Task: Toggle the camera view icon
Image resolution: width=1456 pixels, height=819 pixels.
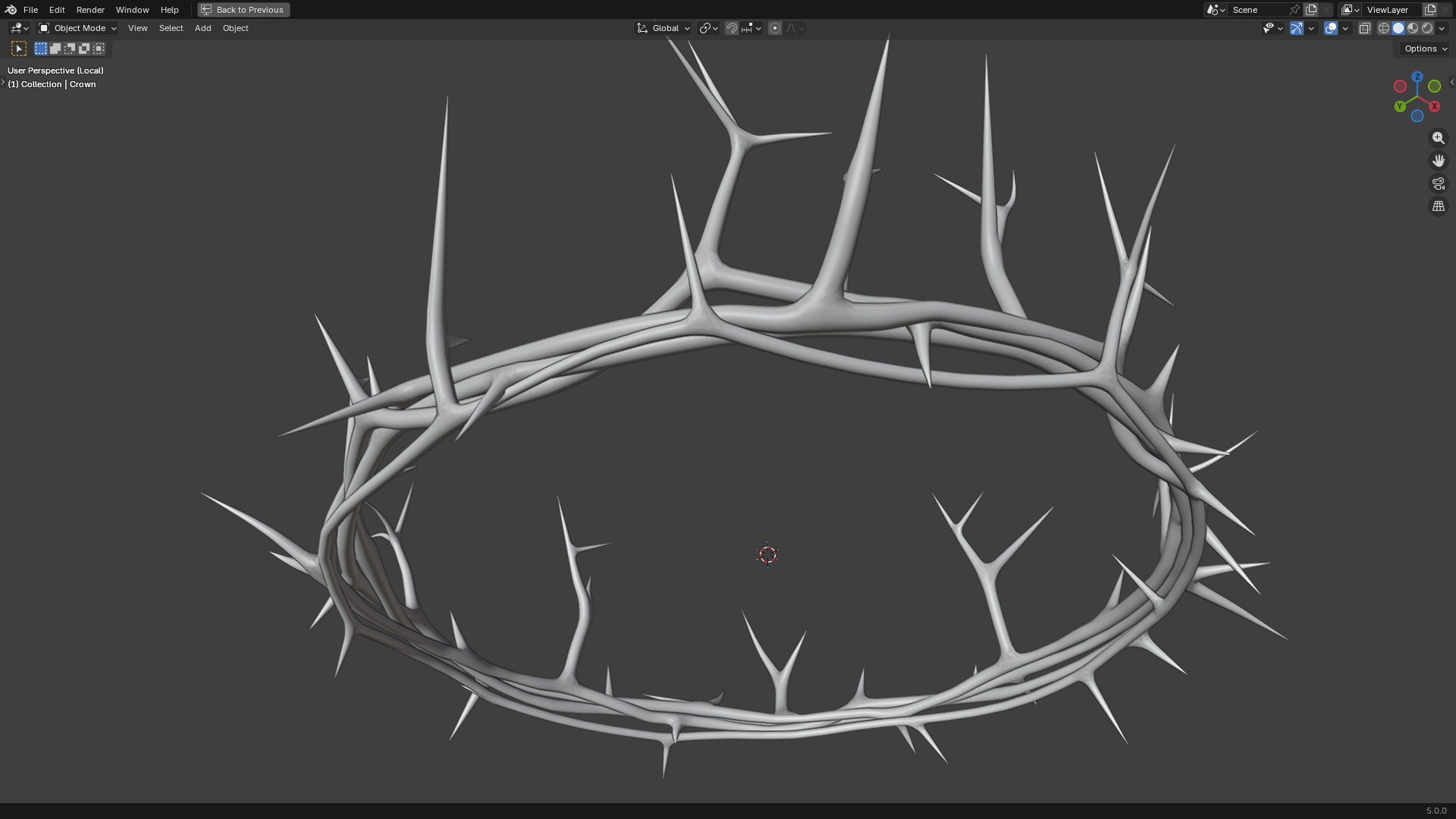Action: click(x=1438, y=184)
